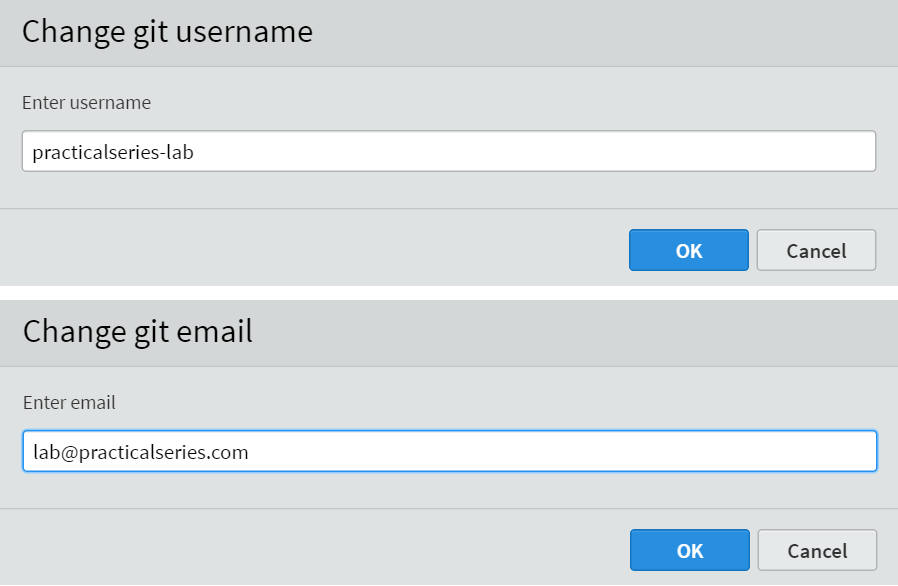Focus the Enter email input field

click(x=450, y=451)
